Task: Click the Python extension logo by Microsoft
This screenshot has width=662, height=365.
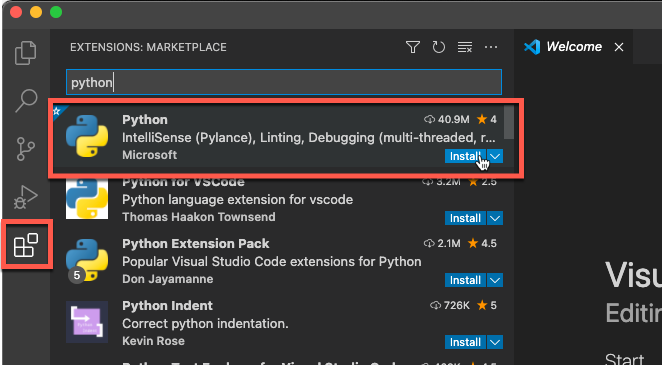Action: pos(87,136)
